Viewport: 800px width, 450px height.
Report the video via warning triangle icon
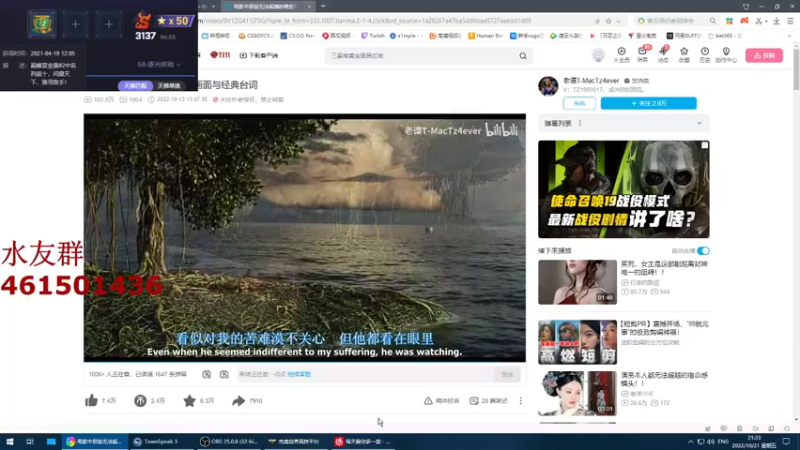coord(428,401)
